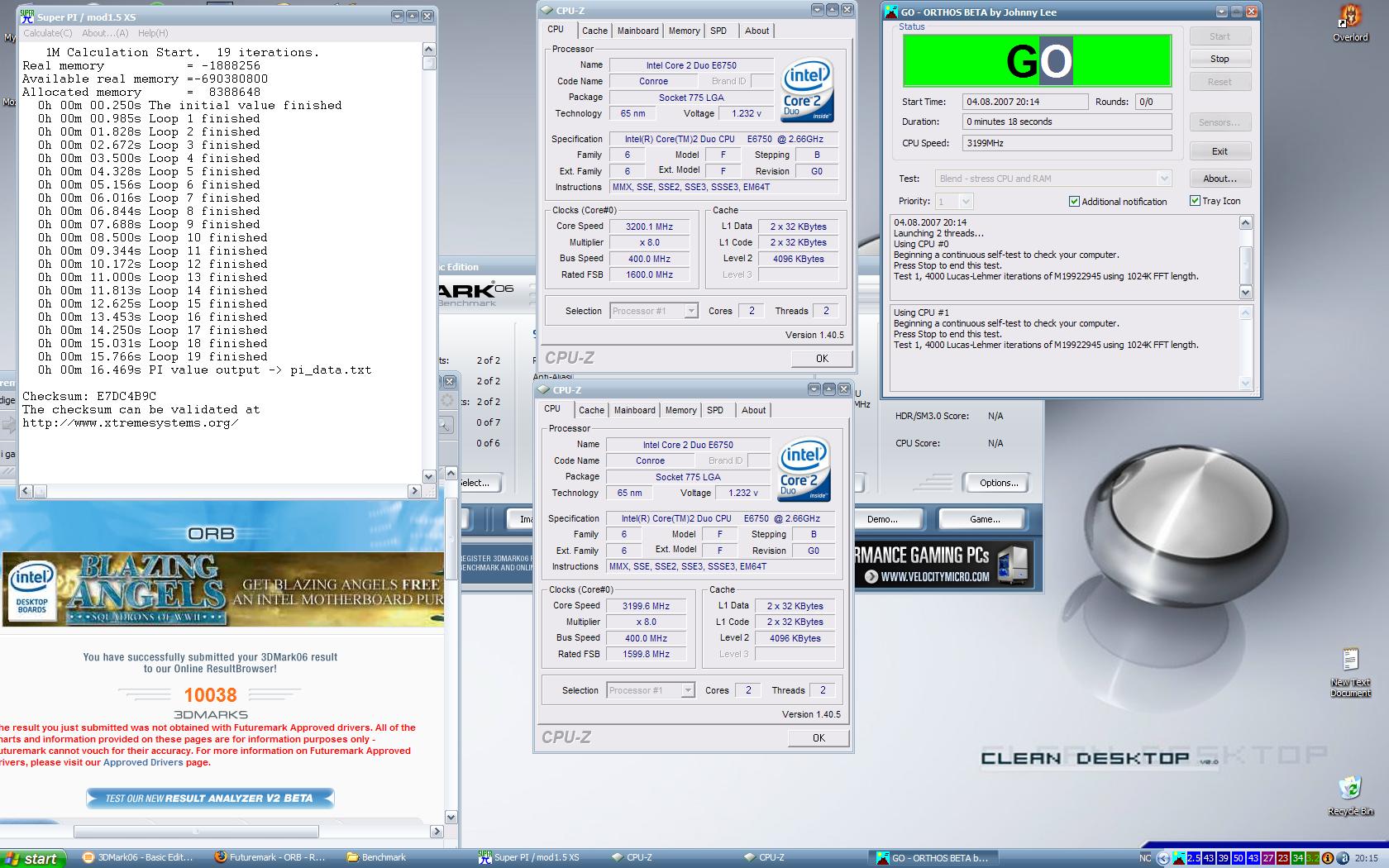Viewport: 1389px width, 868px height.
Task: Open the Overlord desktop shortcut
Action: pos(1350,22)
